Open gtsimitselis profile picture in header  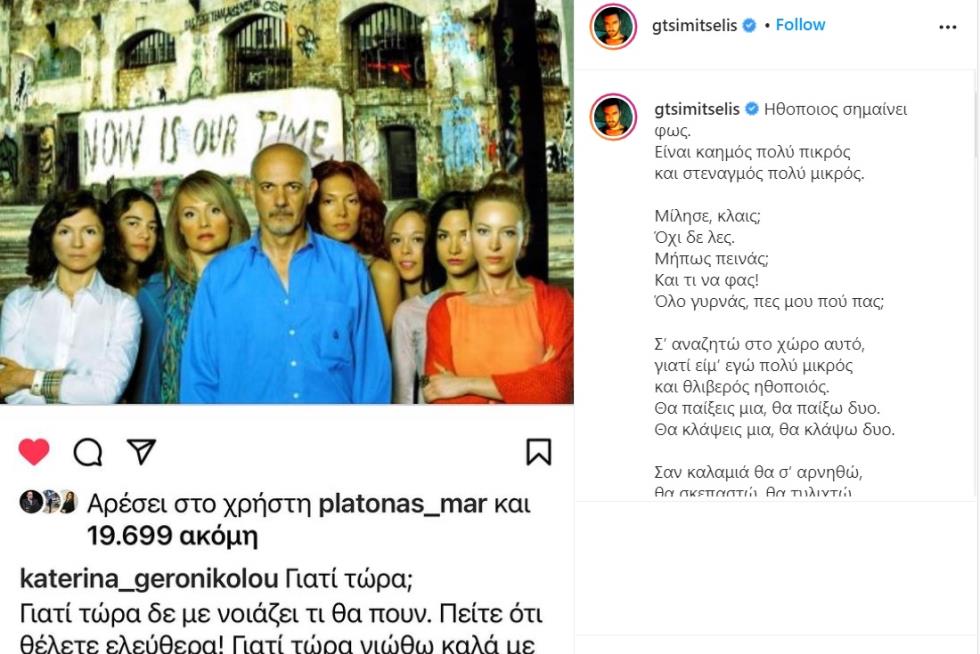pyautogui.click(x=612, y=26)
